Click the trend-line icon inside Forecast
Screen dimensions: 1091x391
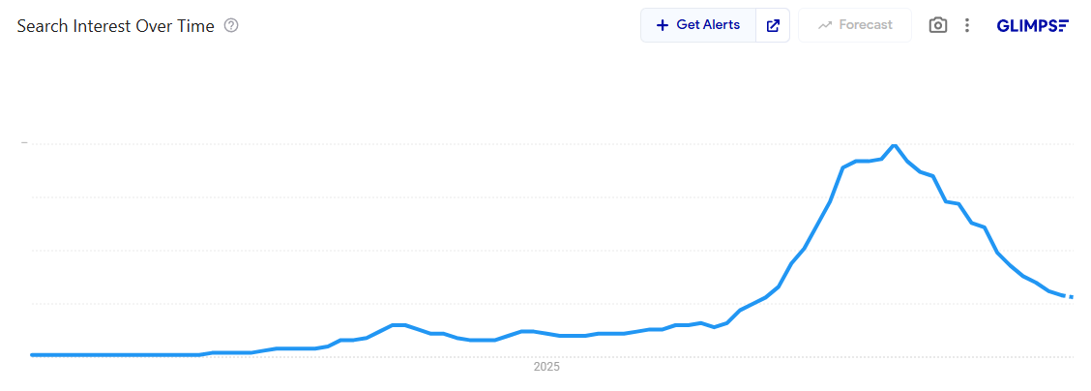(825, 26)
